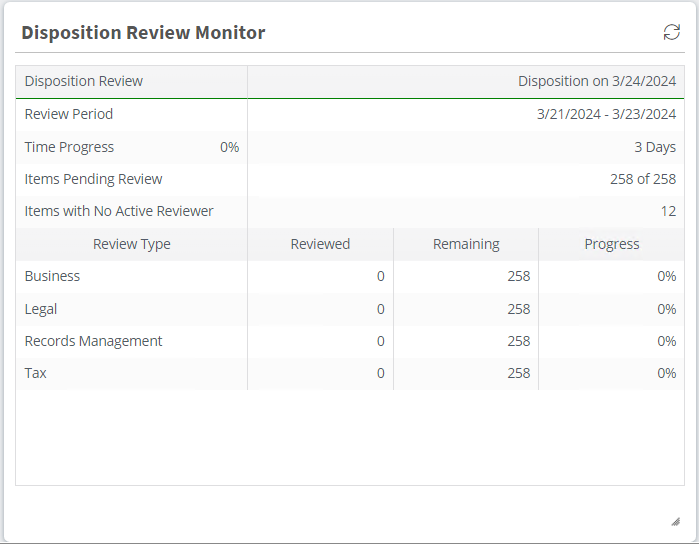This screenshot has width=699, height=544.
Task: Click Legal reviewed count 0
Action: (380, 309)
